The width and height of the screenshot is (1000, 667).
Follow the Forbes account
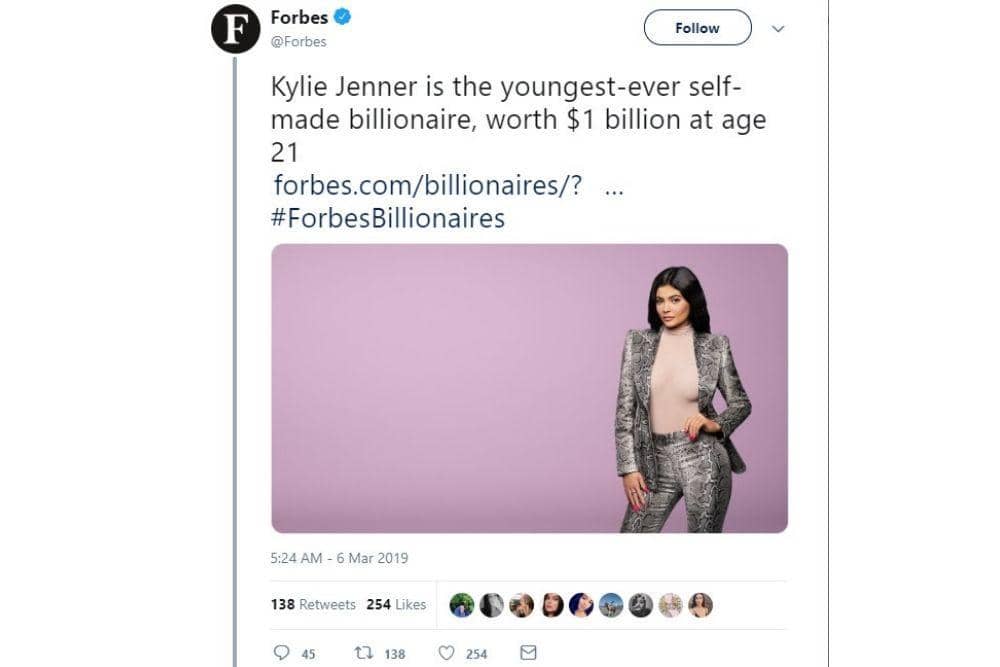[x=697, y=28]
